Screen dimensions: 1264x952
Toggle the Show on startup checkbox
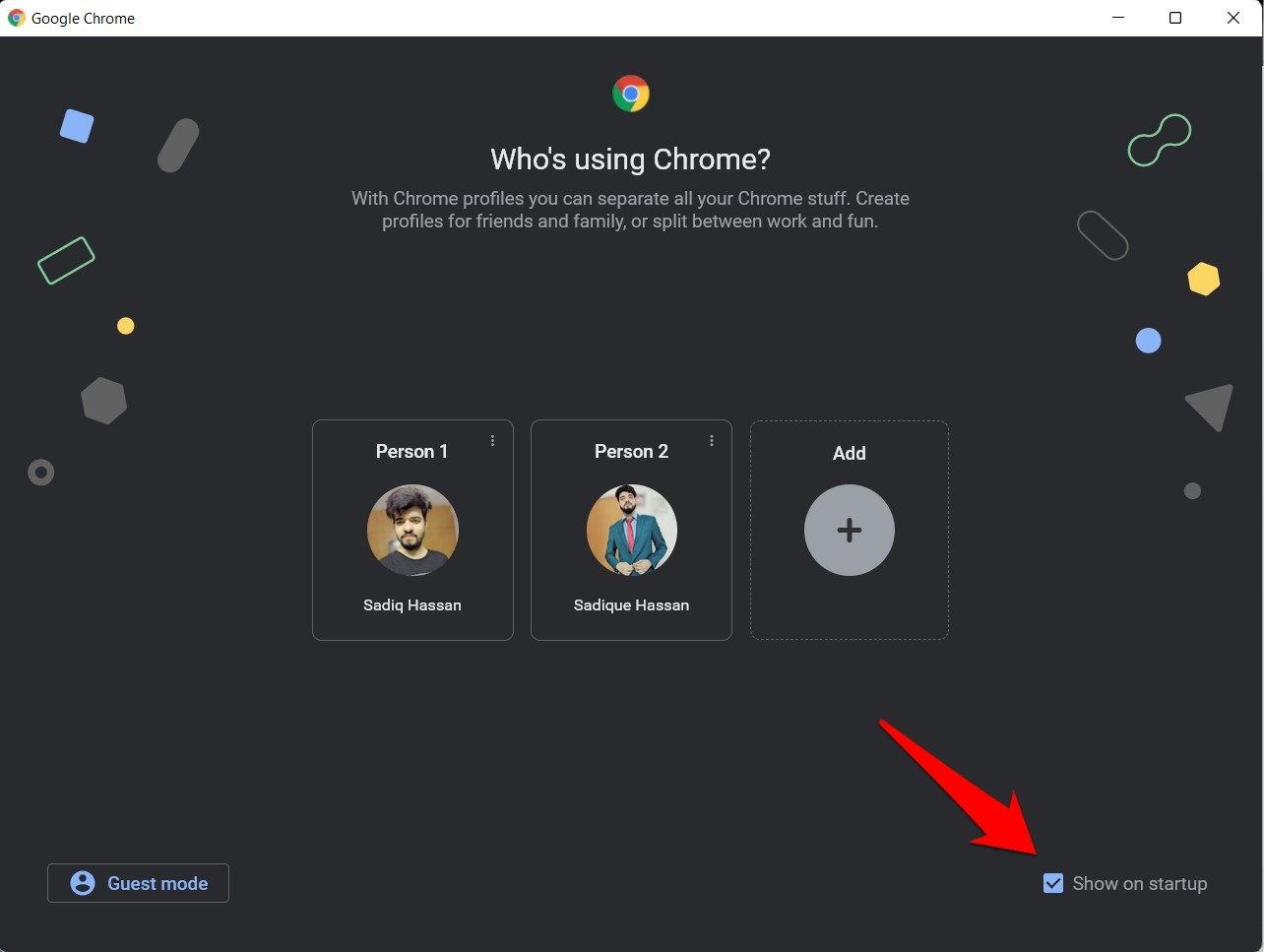coord(1053,883)
